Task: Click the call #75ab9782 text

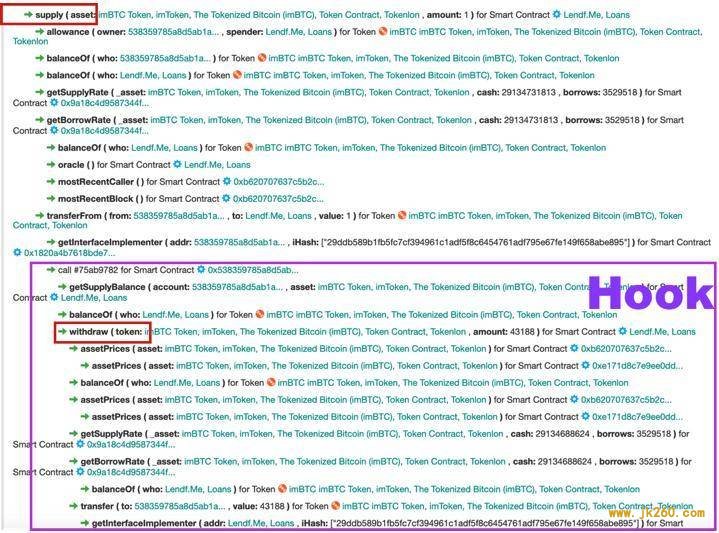Action: [88, 270]
